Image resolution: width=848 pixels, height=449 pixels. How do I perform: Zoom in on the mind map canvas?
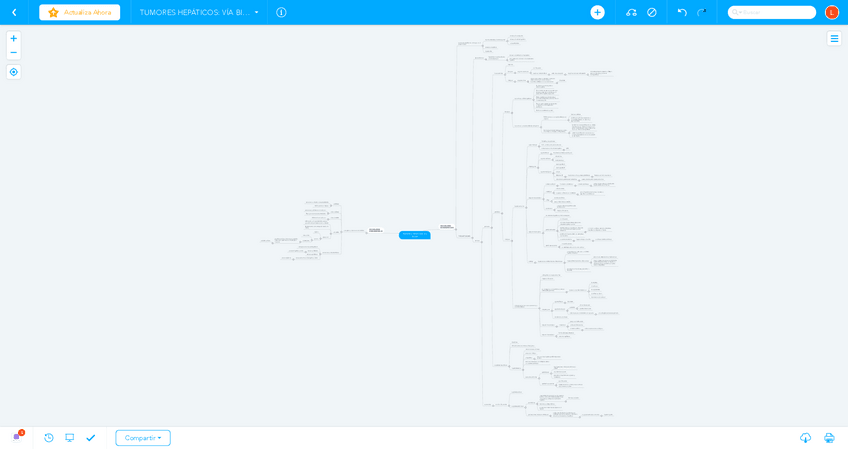(13, 38)
